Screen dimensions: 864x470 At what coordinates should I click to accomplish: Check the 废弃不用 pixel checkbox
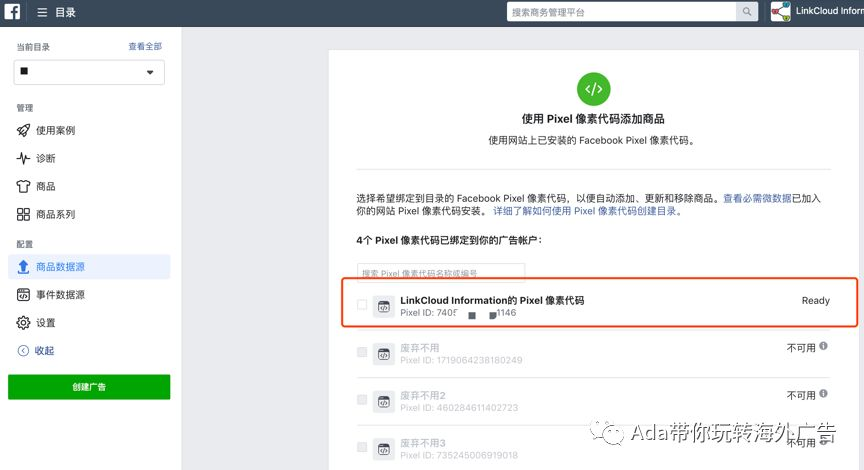pyautogui.click(x=362, y=352)
